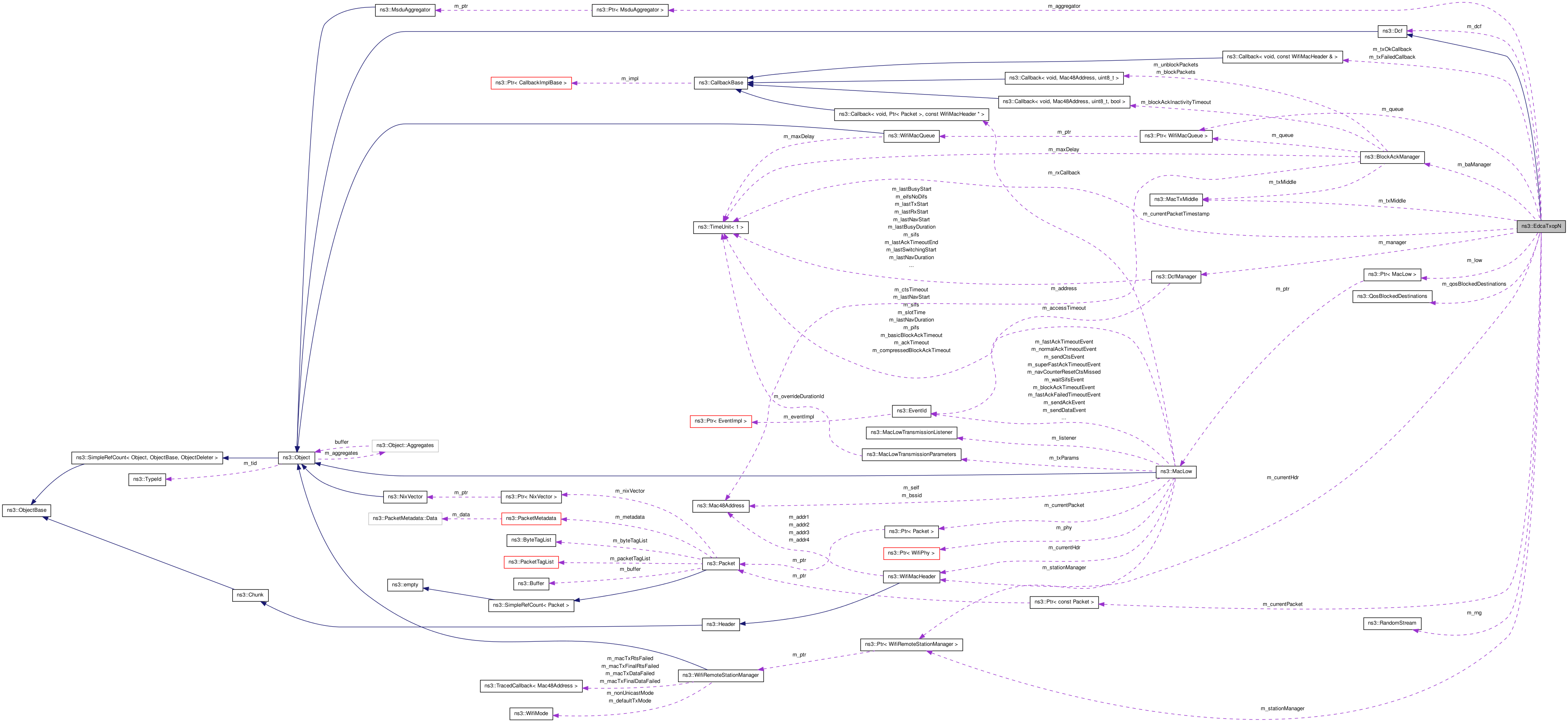Open the red ns3::PacketMetadata node

click(531, 519)
